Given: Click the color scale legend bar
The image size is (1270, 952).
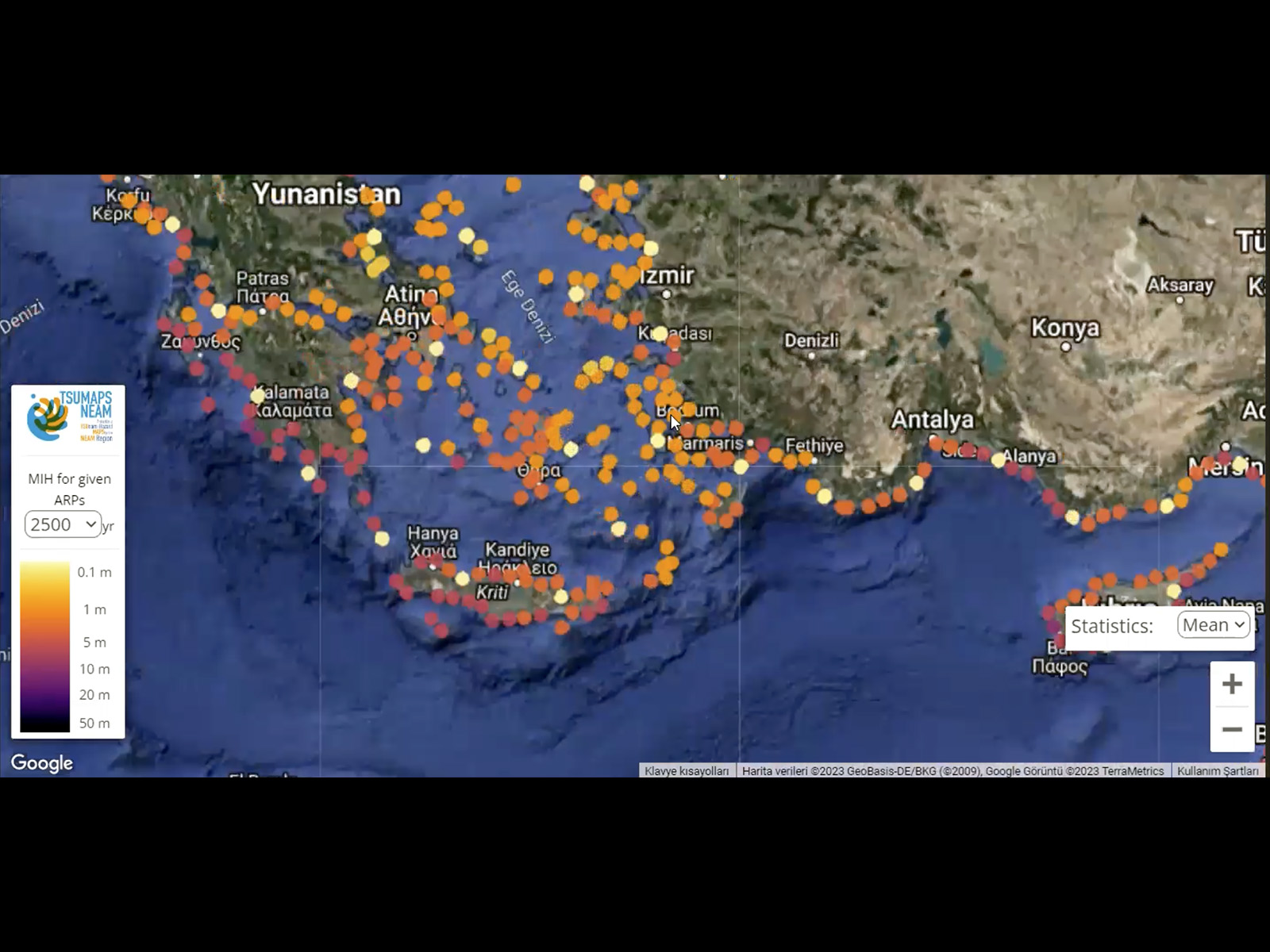Looking at the screenshot, I should (x=45, y=647).
